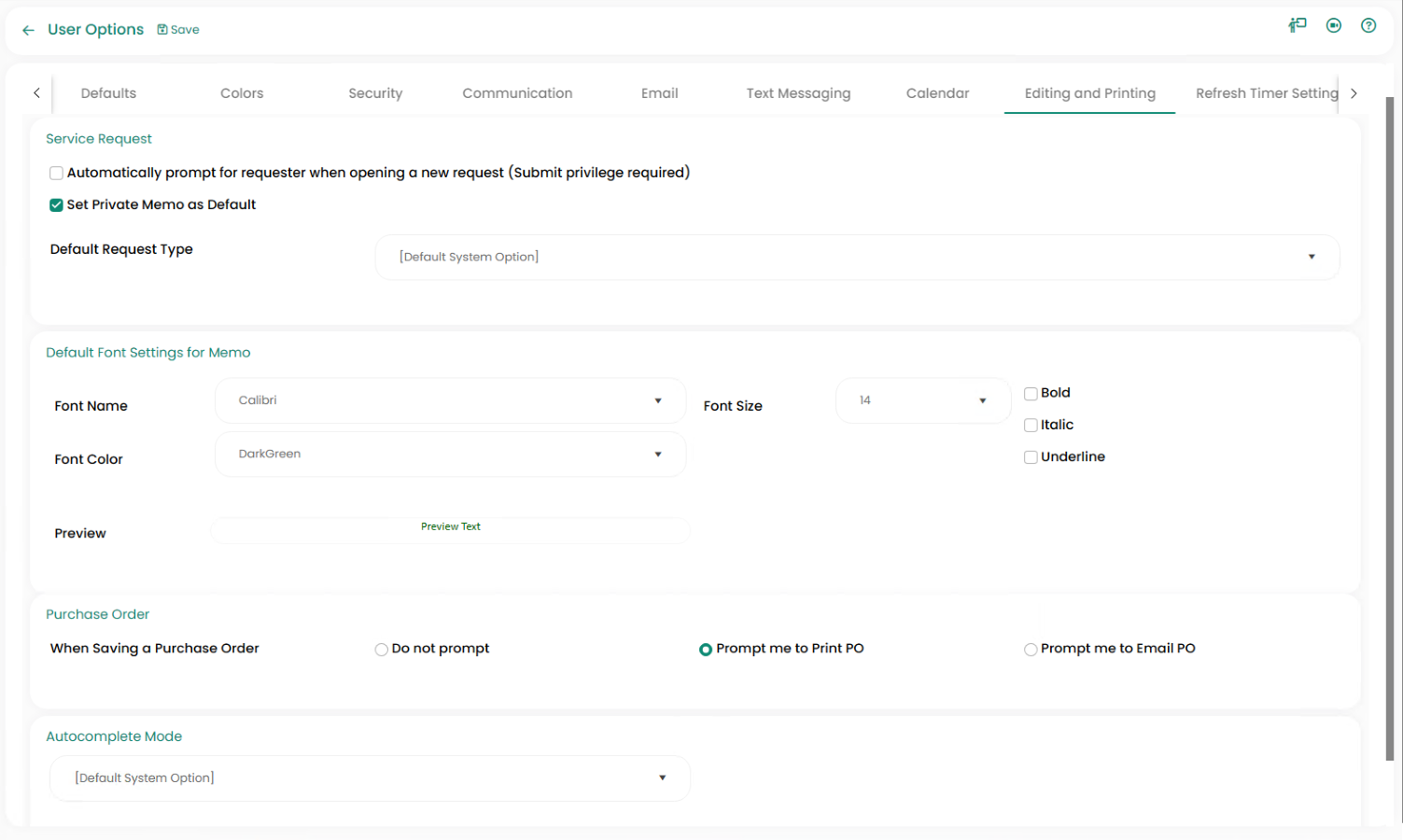
Task: Open the training presenter icon
Action: tap(1298, 25)
